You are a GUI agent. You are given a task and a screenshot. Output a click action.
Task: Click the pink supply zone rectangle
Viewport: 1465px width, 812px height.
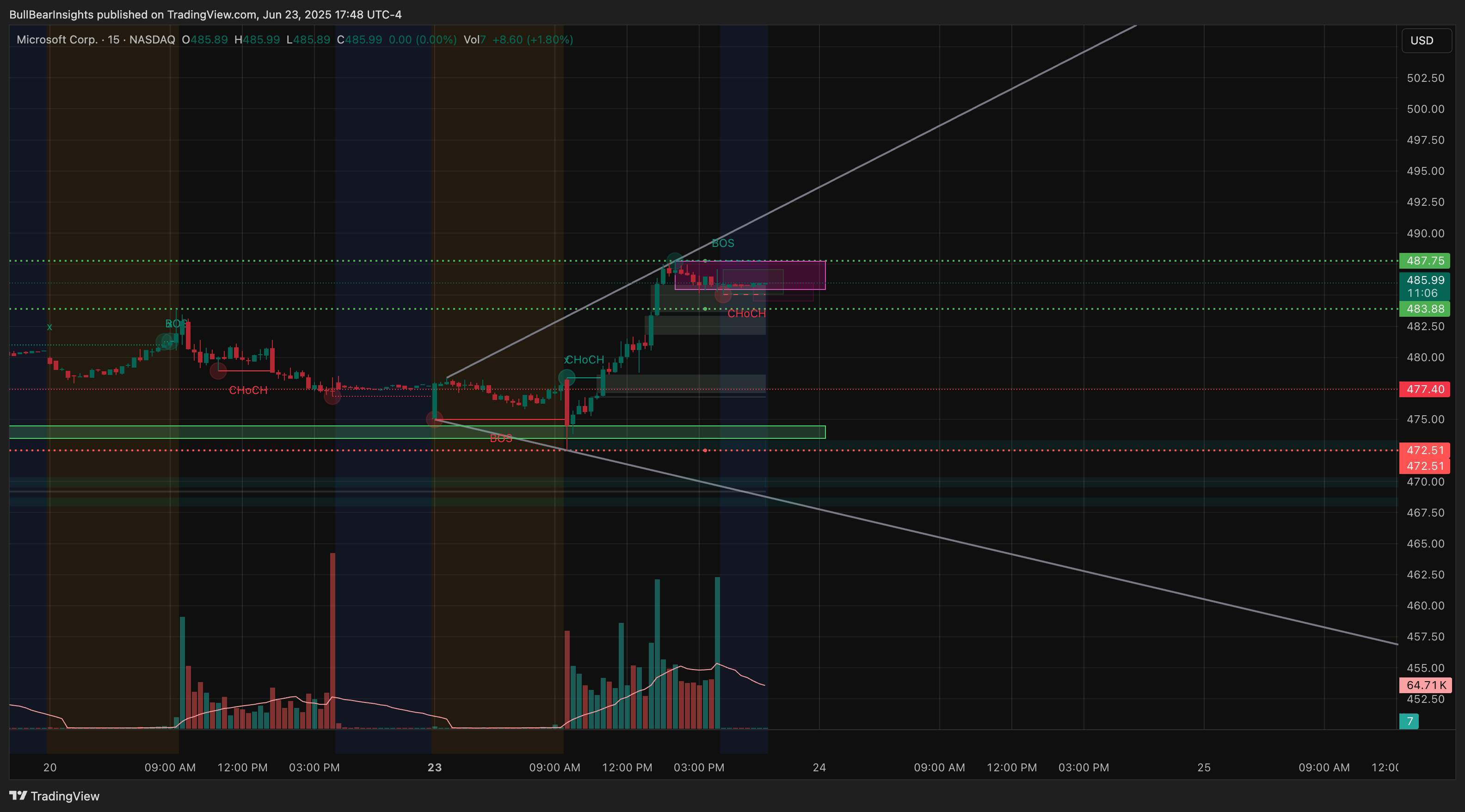750,275
